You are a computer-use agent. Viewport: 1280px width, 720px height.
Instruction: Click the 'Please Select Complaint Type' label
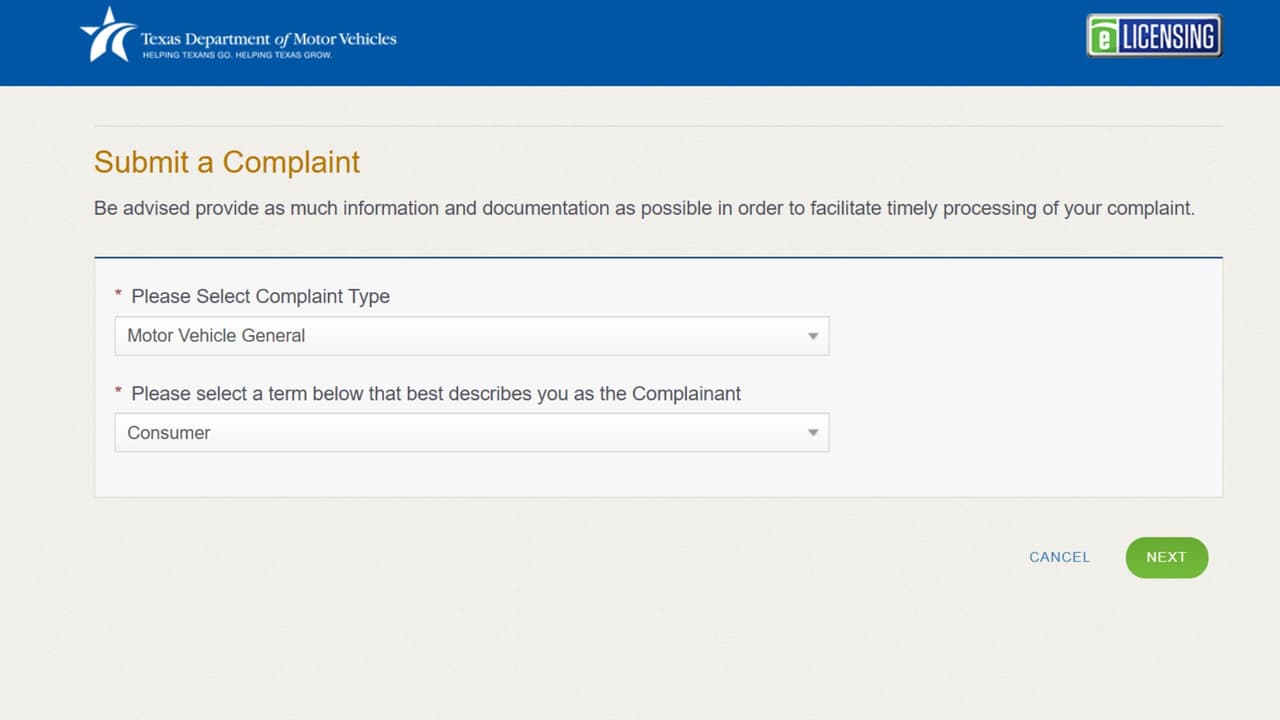tap(260, 296)
